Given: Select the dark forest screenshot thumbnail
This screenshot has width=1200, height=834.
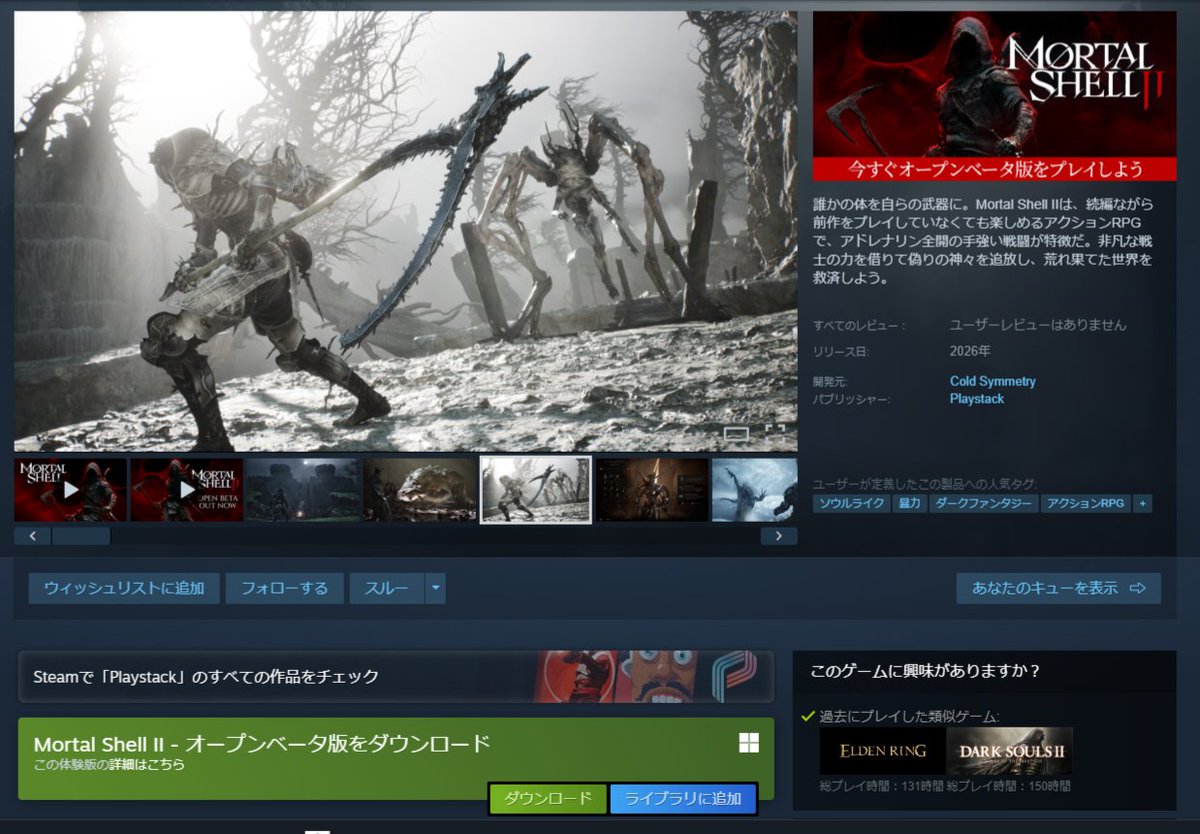Looking at the screenshot, I should pyautogui.click(x=303, y=490).
